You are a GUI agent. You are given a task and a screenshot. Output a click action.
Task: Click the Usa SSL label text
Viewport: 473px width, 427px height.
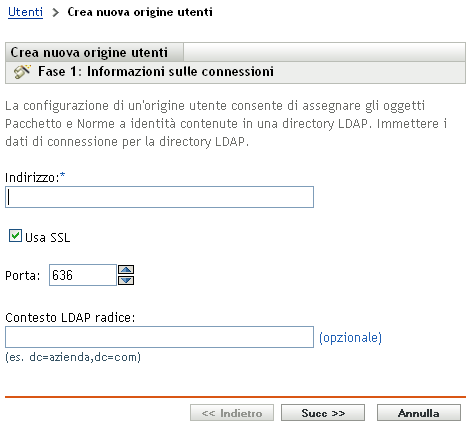point(48,238)
